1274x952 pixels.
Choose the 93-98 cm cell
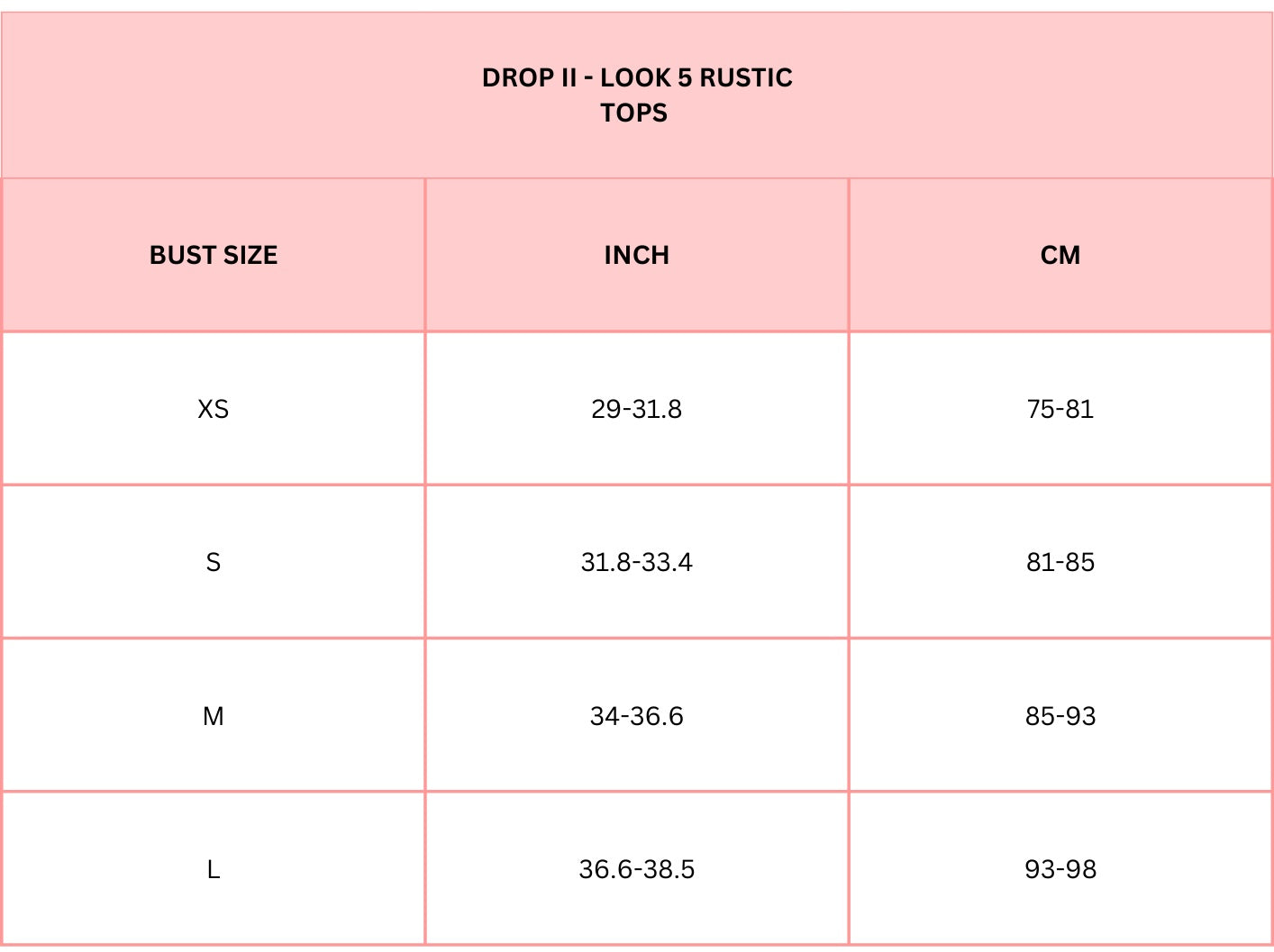pos(1060,870)
